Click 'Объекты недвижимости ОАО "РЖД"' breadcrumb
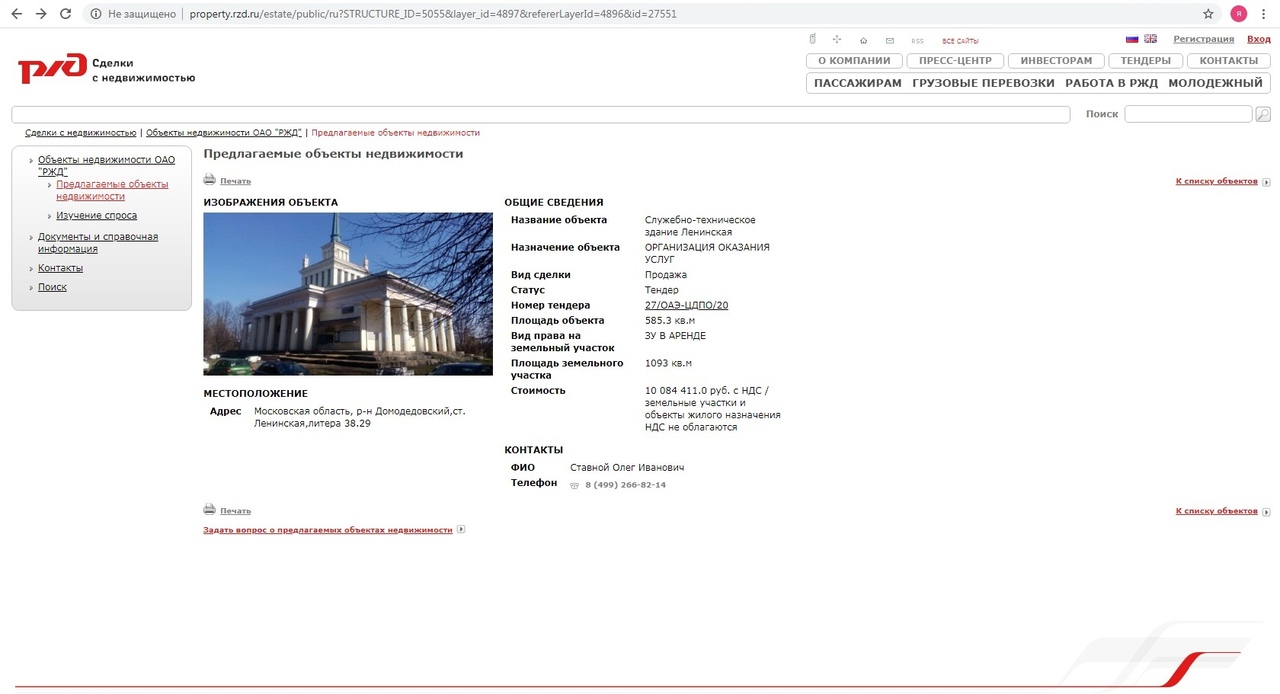 pos(224,132)
